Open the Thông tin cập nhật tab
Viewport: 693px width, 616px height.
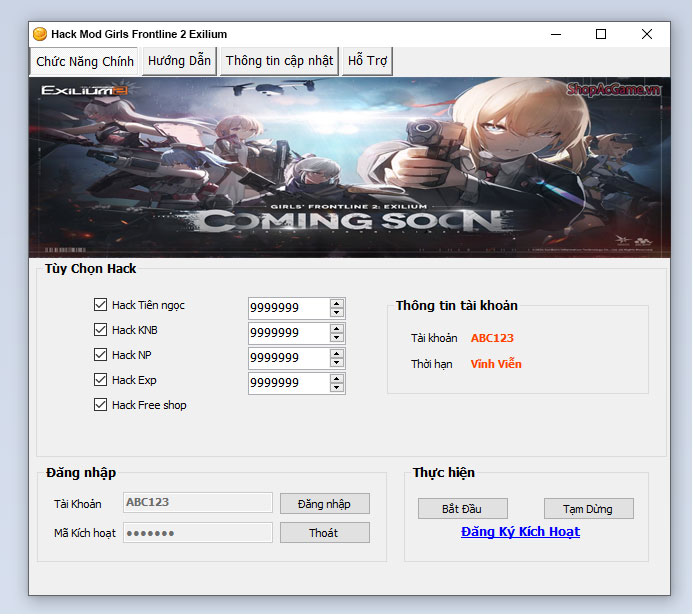point(279,61)
